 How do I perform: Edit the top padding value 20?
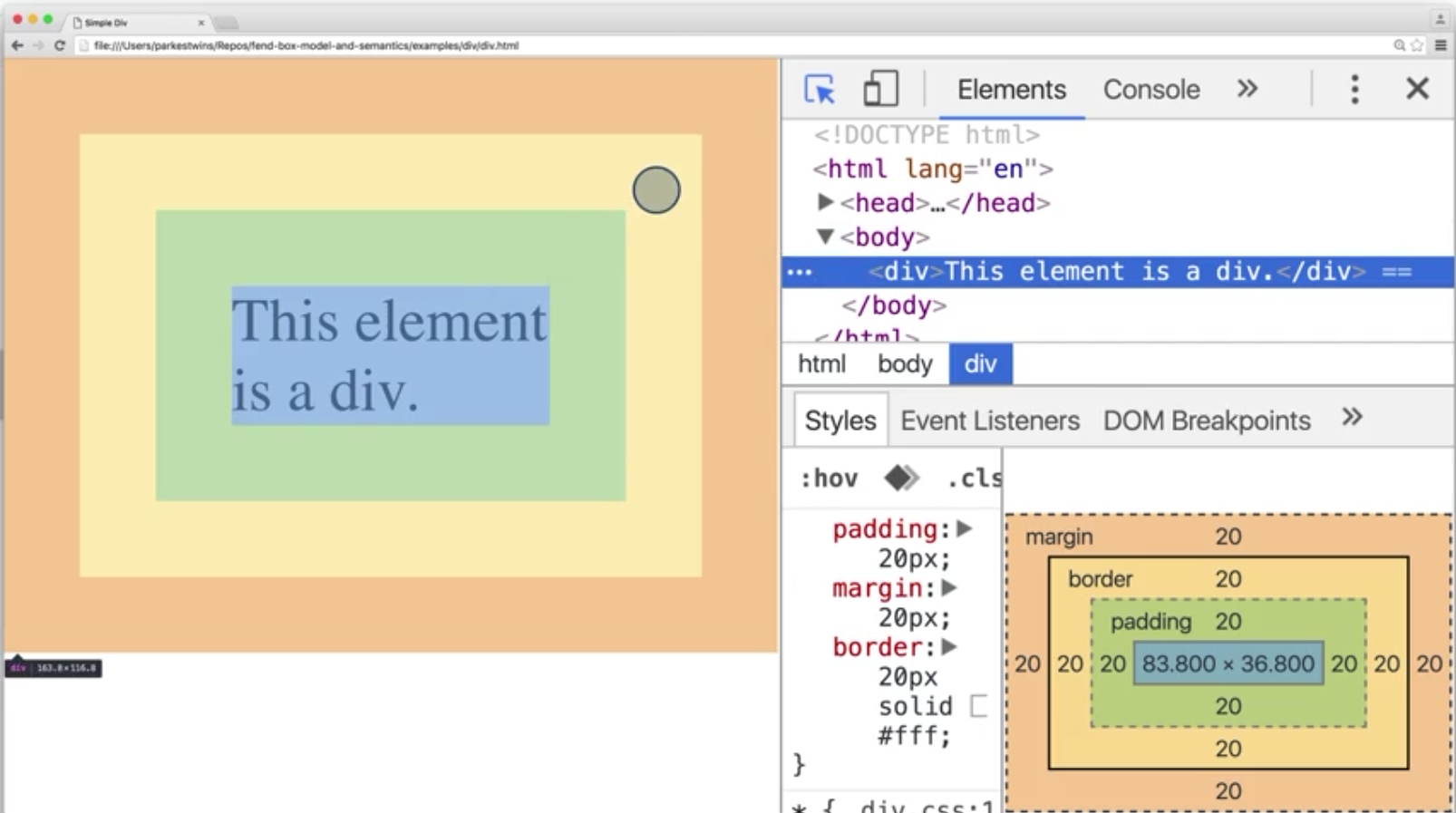pos(1228,621)
